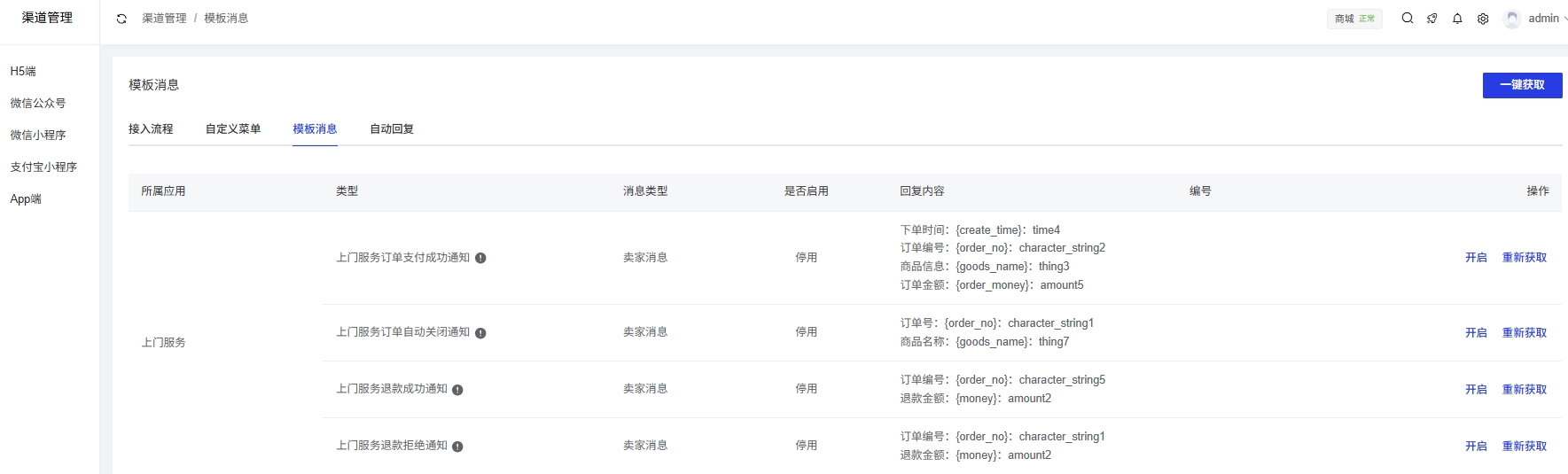
Task: Open the notification bell
Action: 1457,19
